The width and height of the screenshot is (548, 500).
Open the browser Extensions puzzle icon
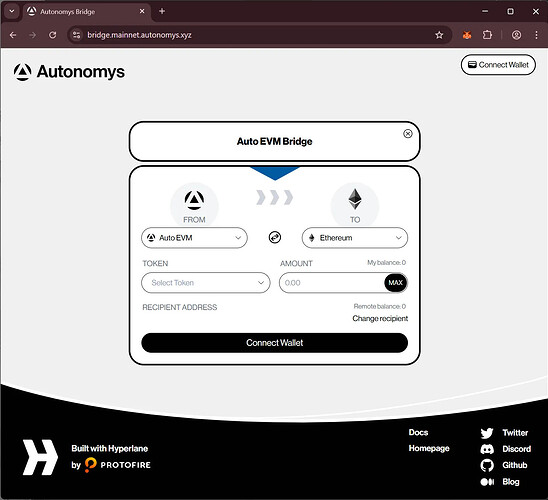coord(487,35)
